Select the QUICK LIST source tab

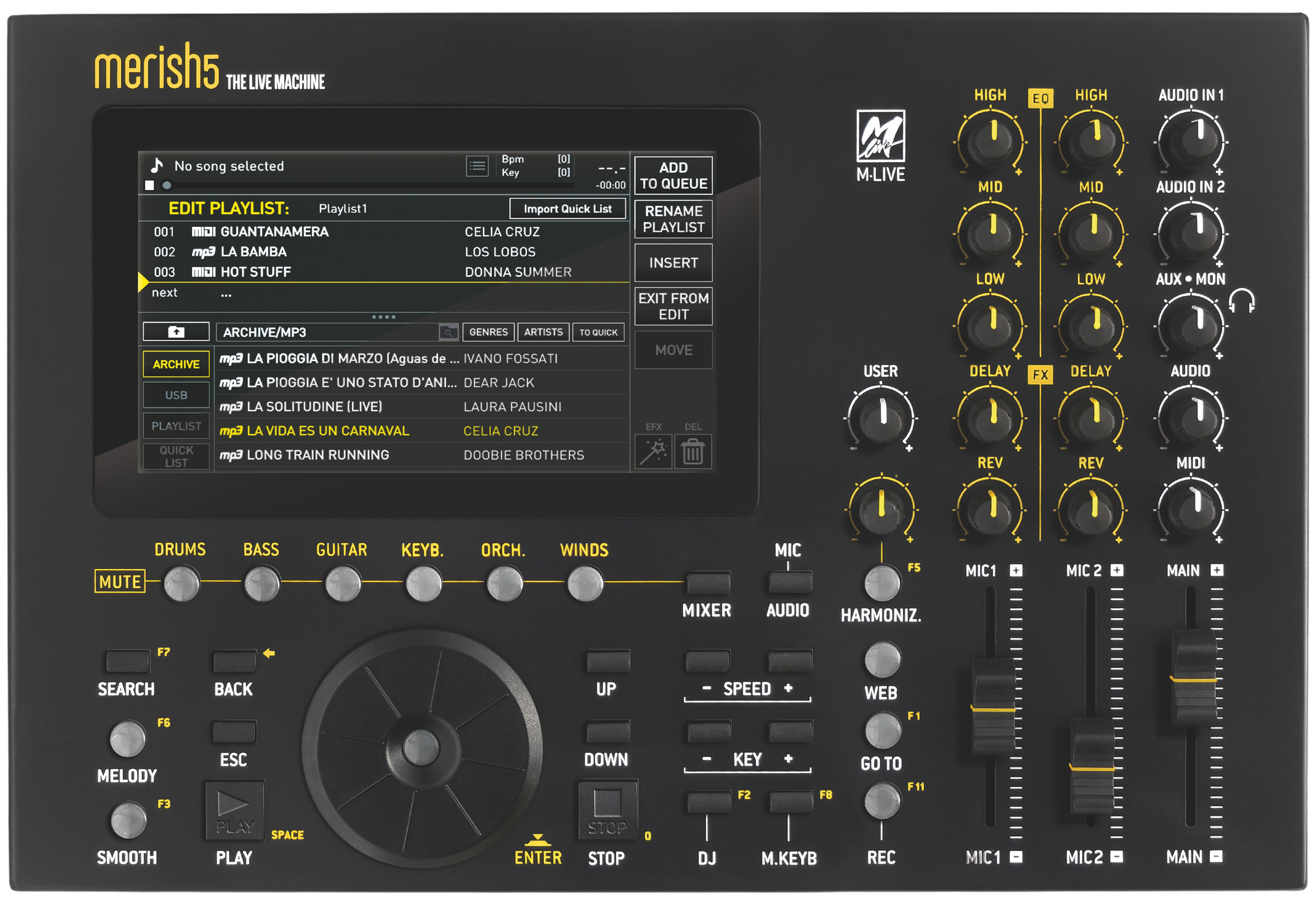click(x=176, y=456)
